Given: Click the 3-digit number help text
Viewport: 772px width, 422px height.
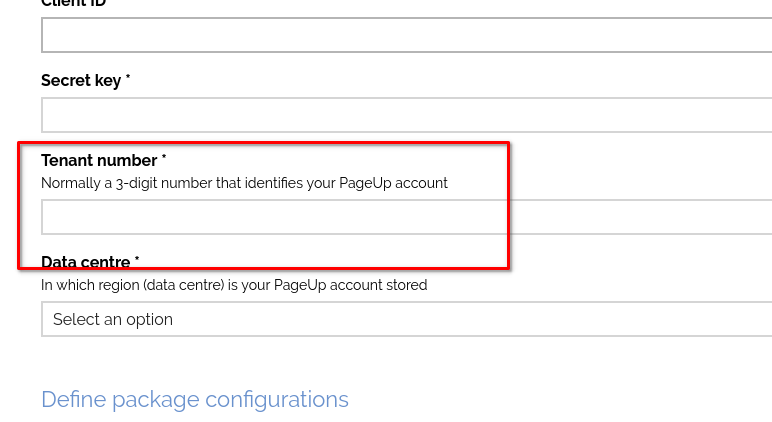Looking at the screenshot, I should coord(244,183).
